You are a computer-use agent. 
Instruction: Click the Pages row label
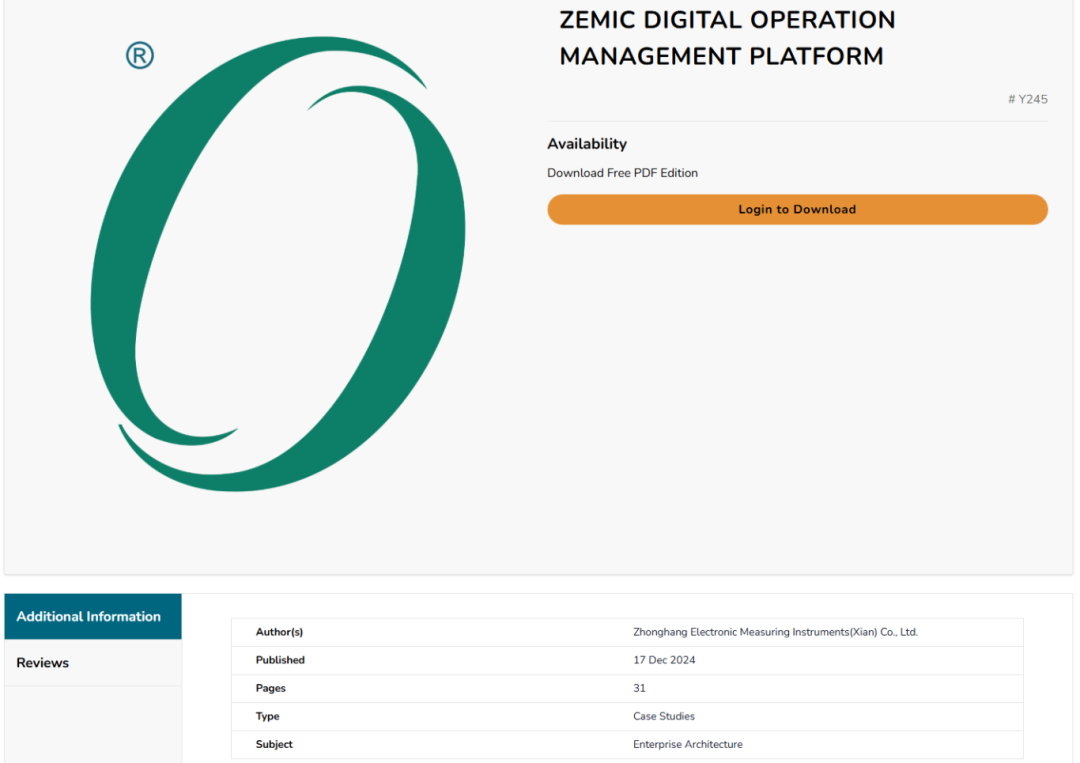[x=270, y=688]
